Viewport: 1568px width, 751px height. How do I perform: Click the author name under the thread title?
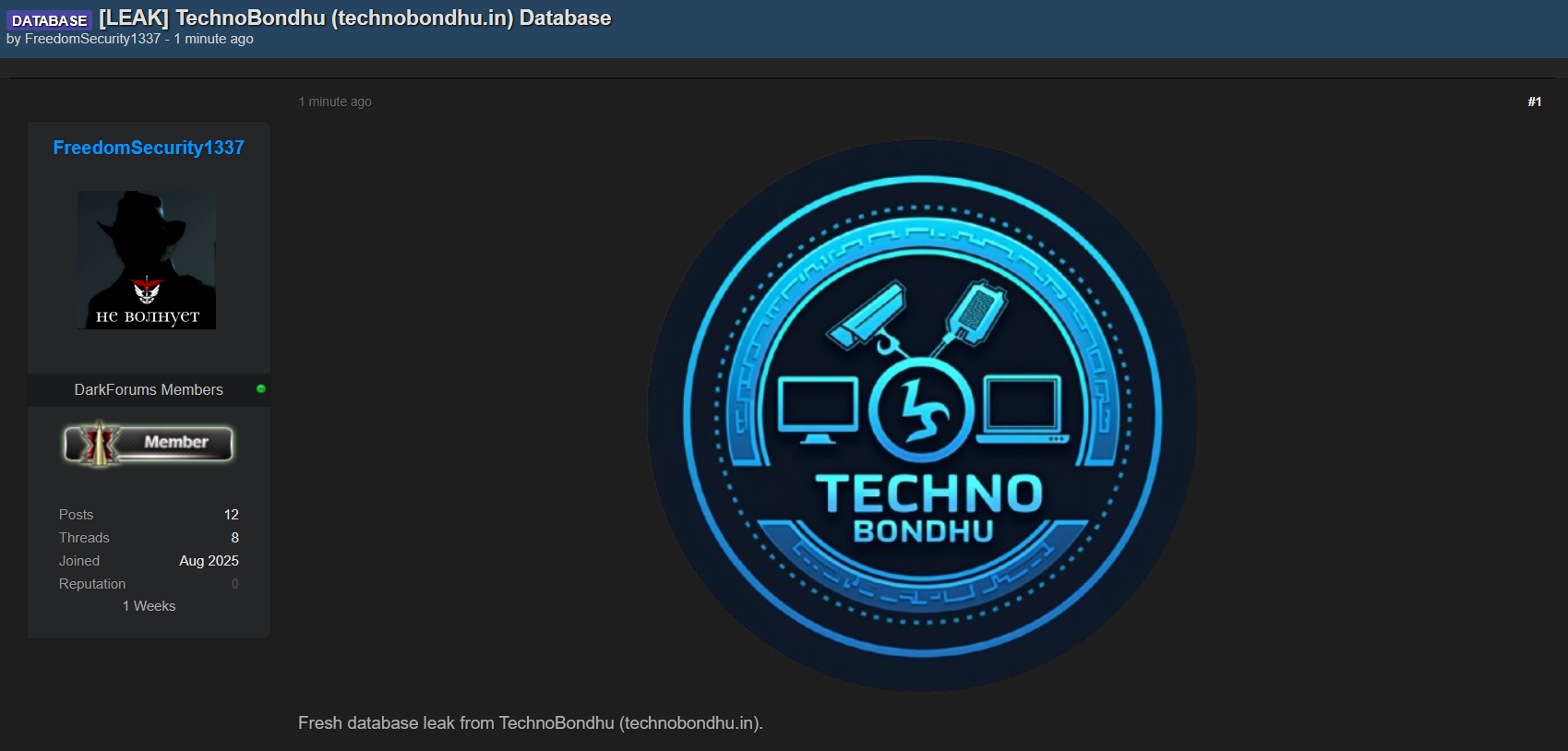pyautogui.click(x=92, y=39)
